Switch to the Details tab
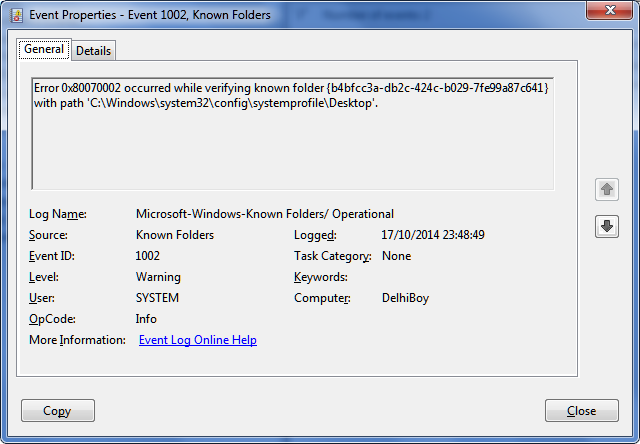The height and width of the screenshot is (444, 640). coord(93,51)
